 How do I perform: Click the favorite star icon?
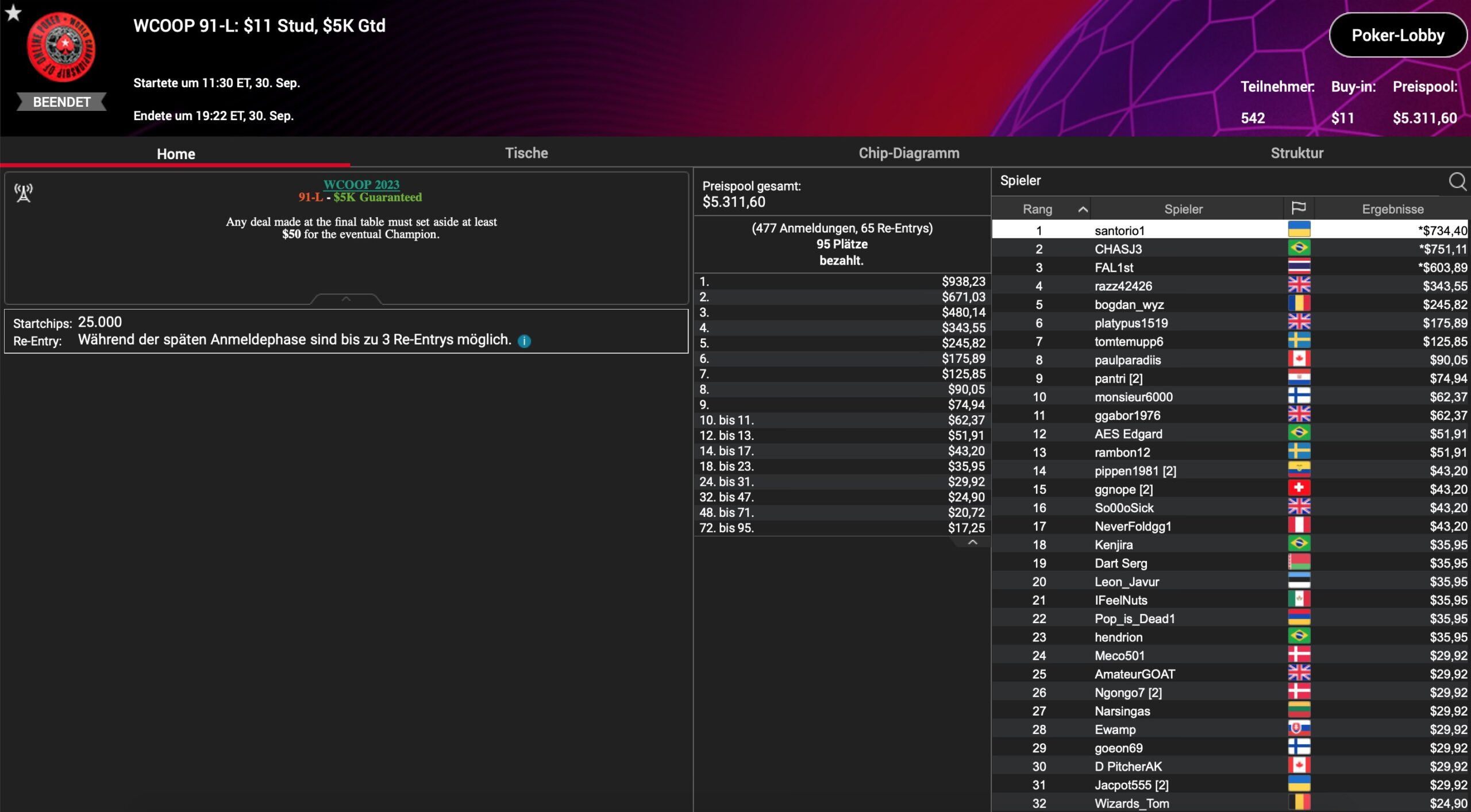pos(13,13)
